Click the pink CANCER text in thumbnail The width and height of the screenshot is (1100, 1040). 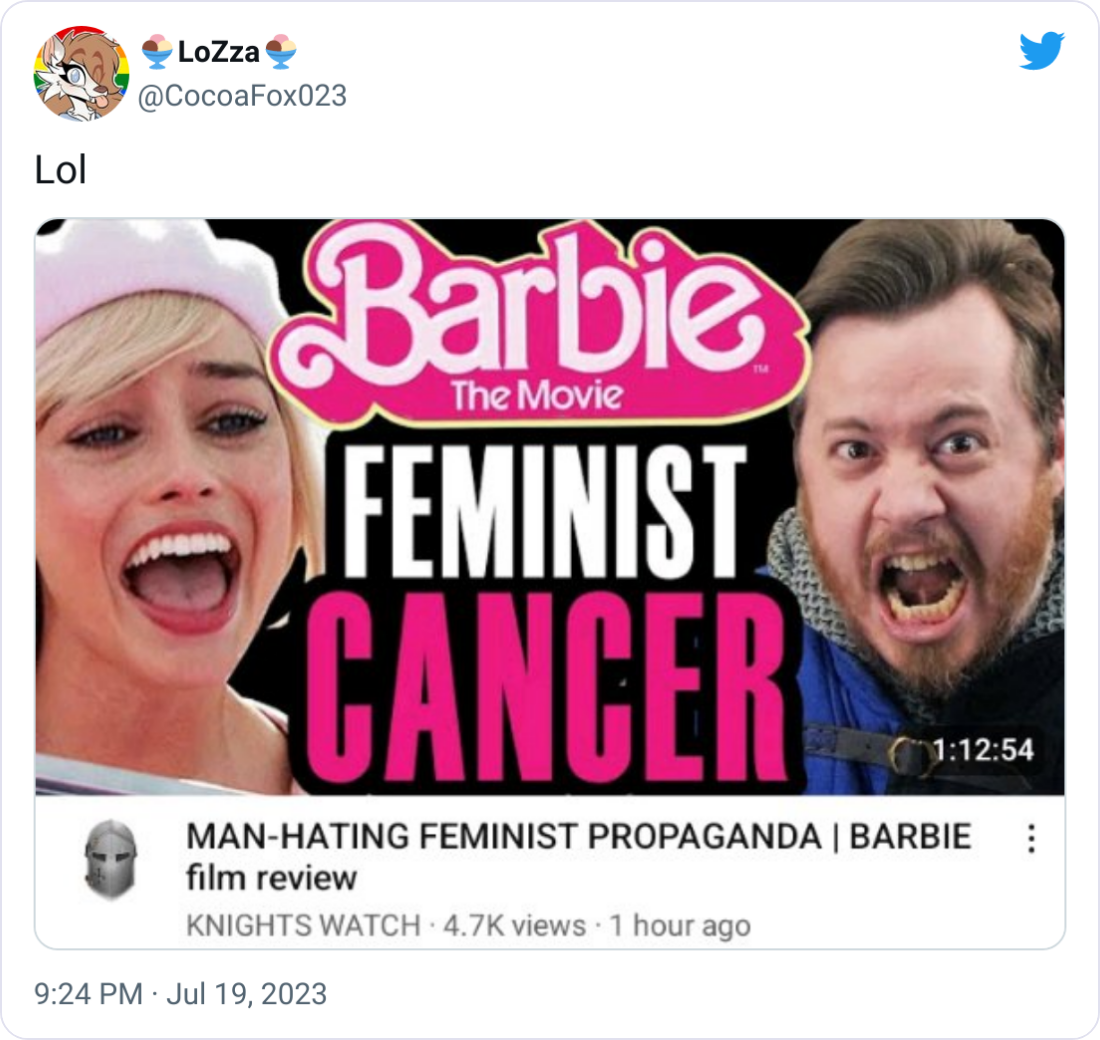[x=546, y=688]
